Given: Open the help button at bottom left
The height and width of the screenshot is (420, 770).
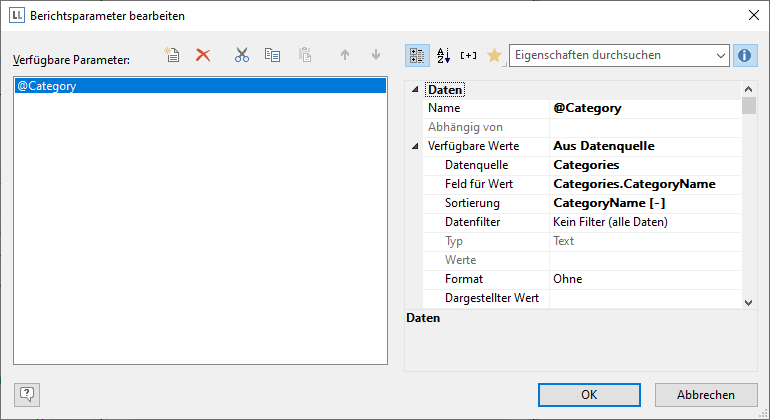Looking at the screenshot, I should coord(27,394).
